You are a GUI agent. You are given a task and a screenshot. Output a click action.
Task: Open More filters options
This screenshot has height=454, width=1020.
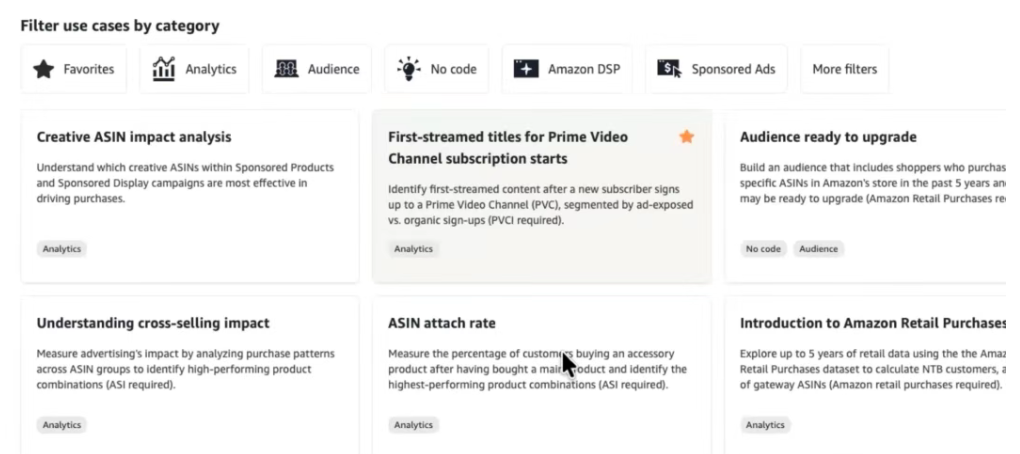pos(844,69)
